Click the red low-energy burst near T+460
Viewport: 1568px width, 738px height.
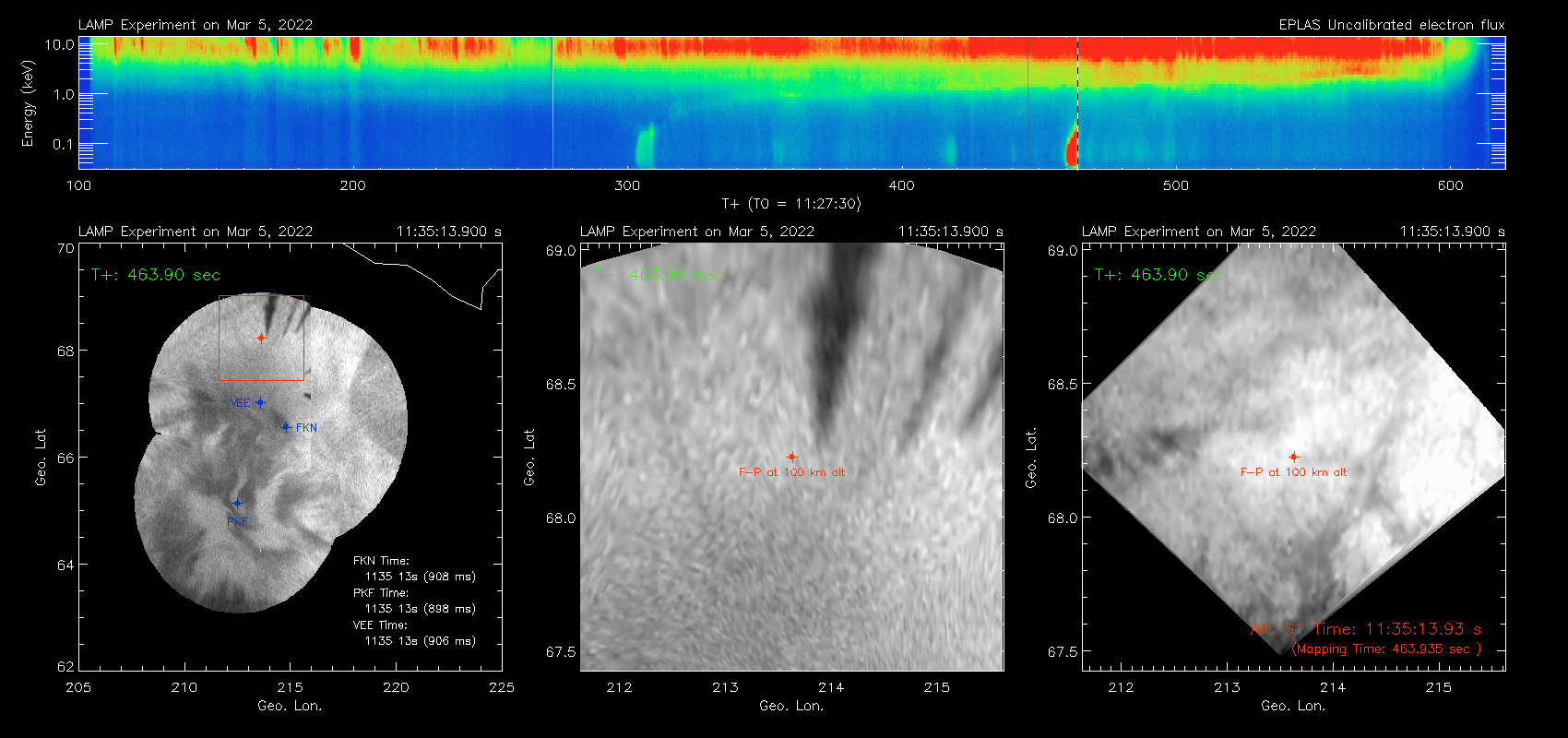pos(1072,148)
